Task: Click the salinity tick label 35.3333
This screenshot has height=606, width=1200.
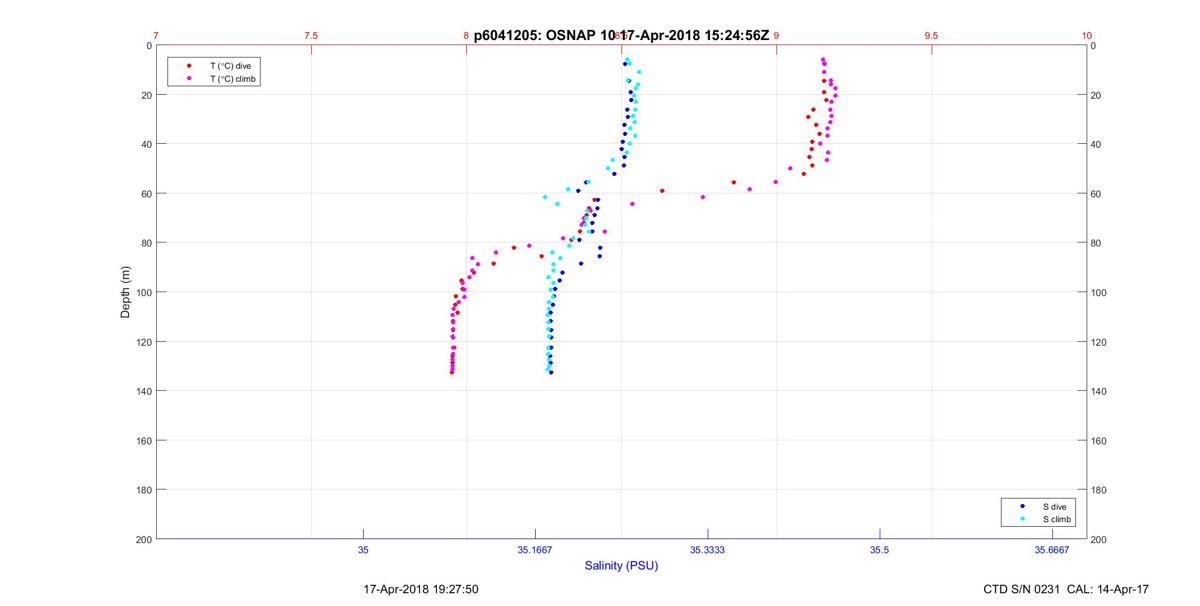Action: [x=707, y=549]
